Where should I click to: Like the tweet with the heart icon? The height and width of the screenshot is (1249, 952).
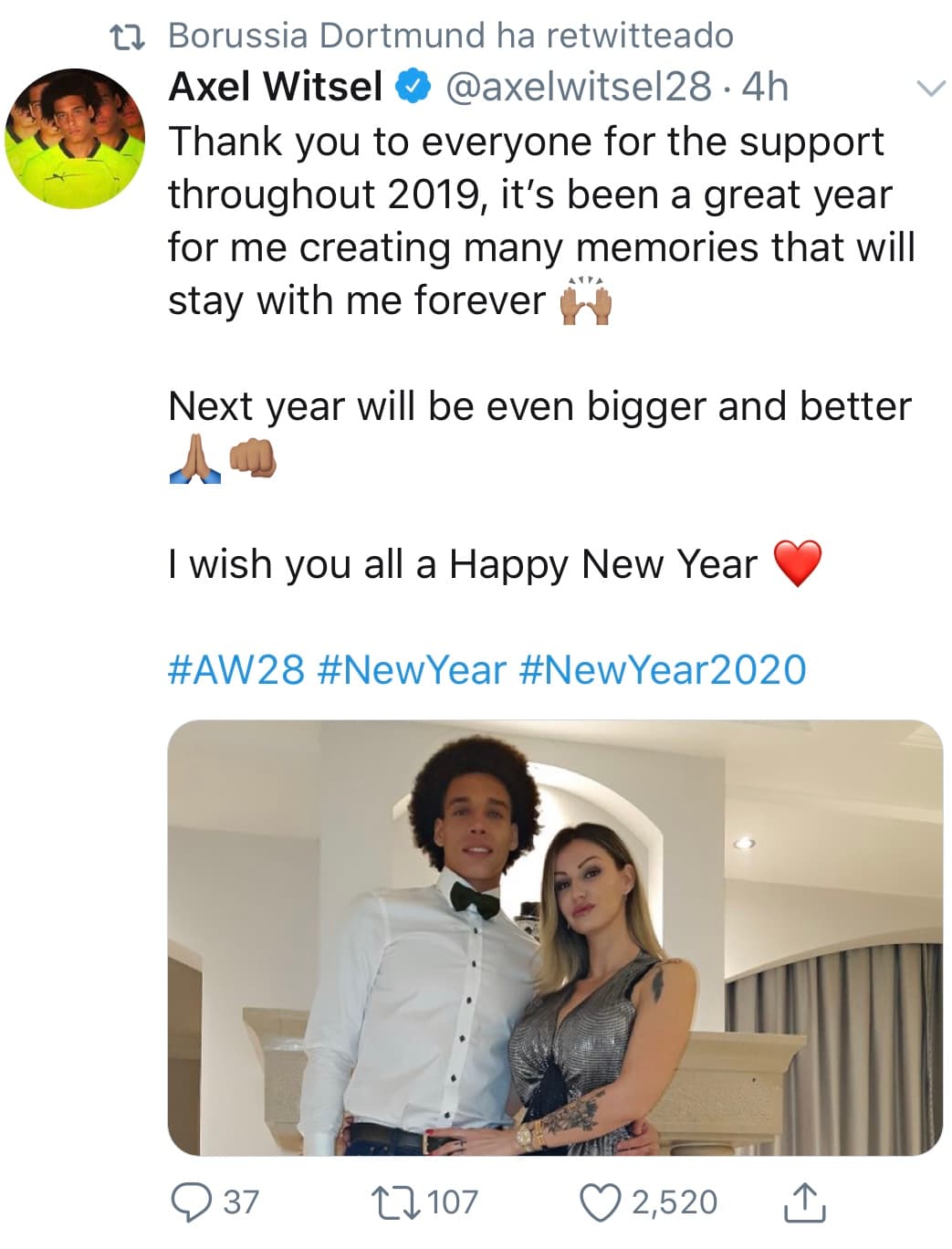602,1202
